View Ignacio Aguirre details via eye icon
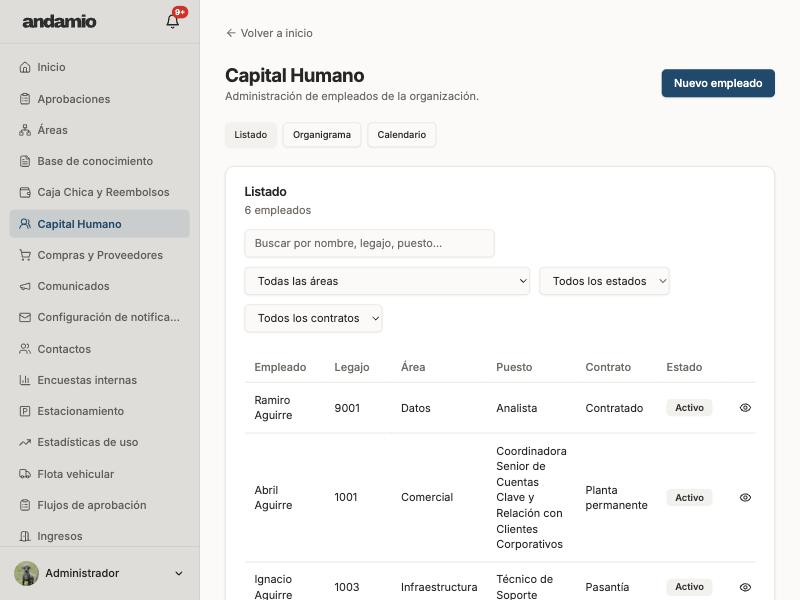 click(745, 587)
